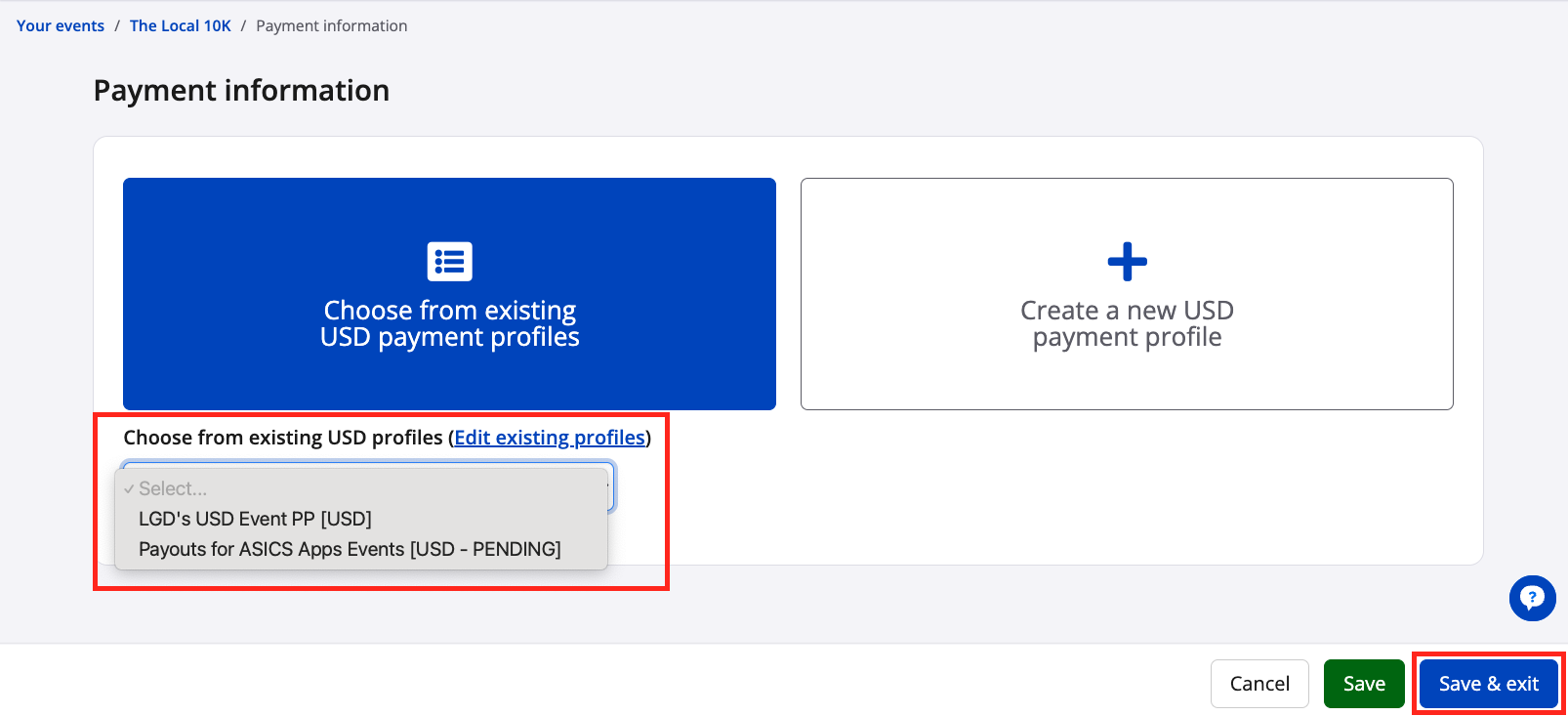Select "Choose from existing USD payment profiles" card text
This screenshot has width=1568, height=716.
click(x=449, y=323)
